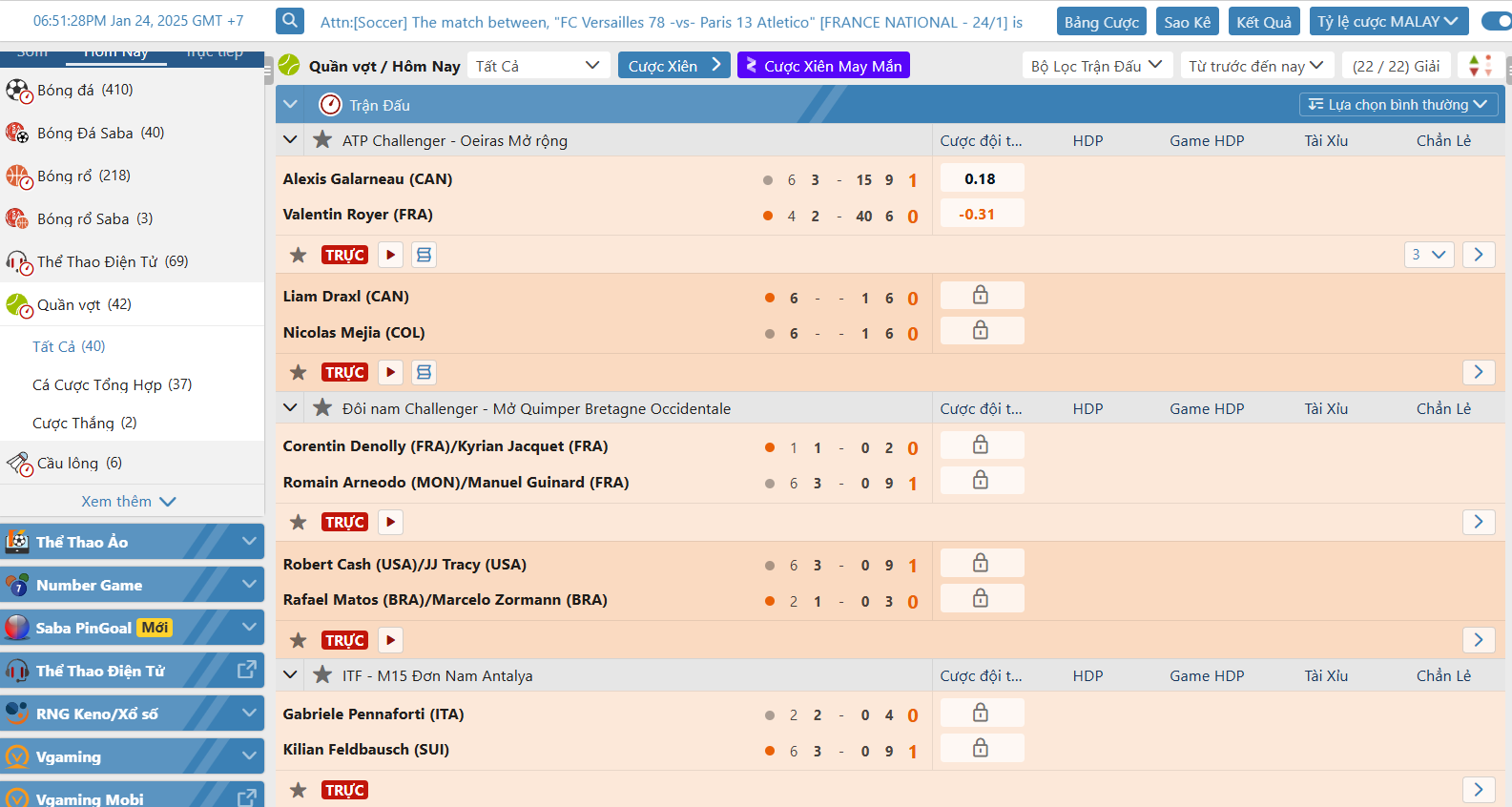
Task: Open more markets arrow for Cash/Tracy match
Action: coord(1479,640)
